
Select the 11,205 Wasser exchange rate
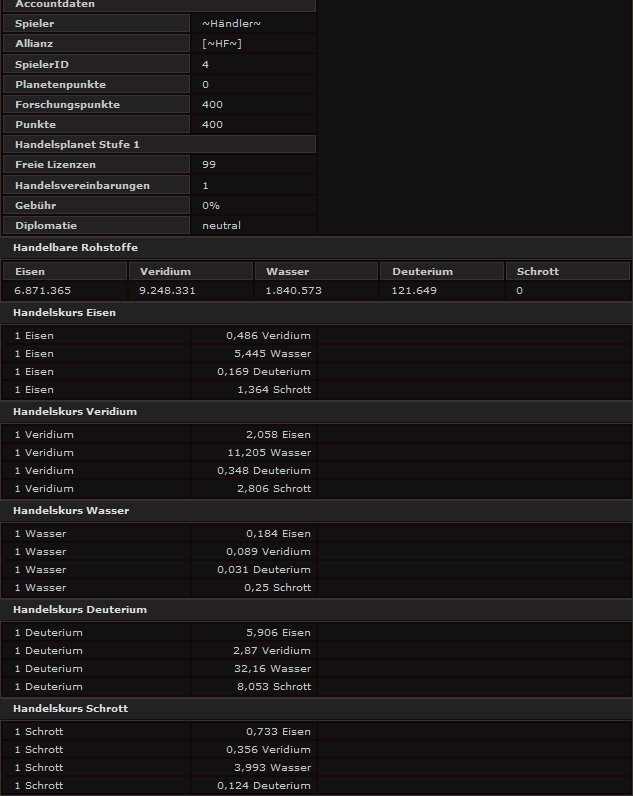(278, 453)
